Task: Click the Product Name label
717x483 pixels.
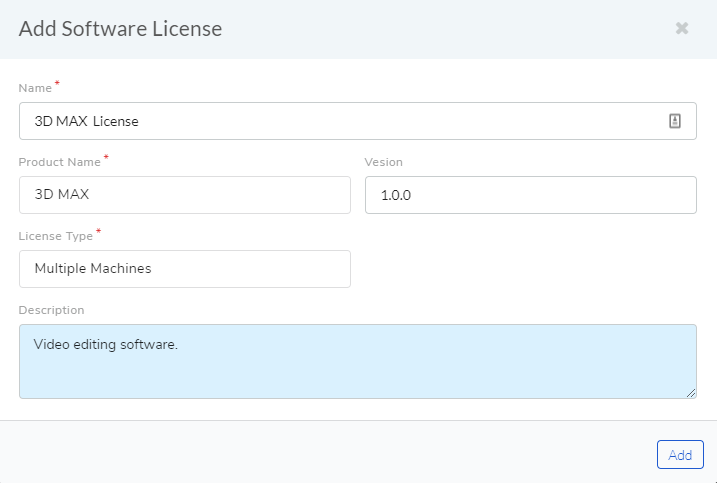Action: (59, 162)
